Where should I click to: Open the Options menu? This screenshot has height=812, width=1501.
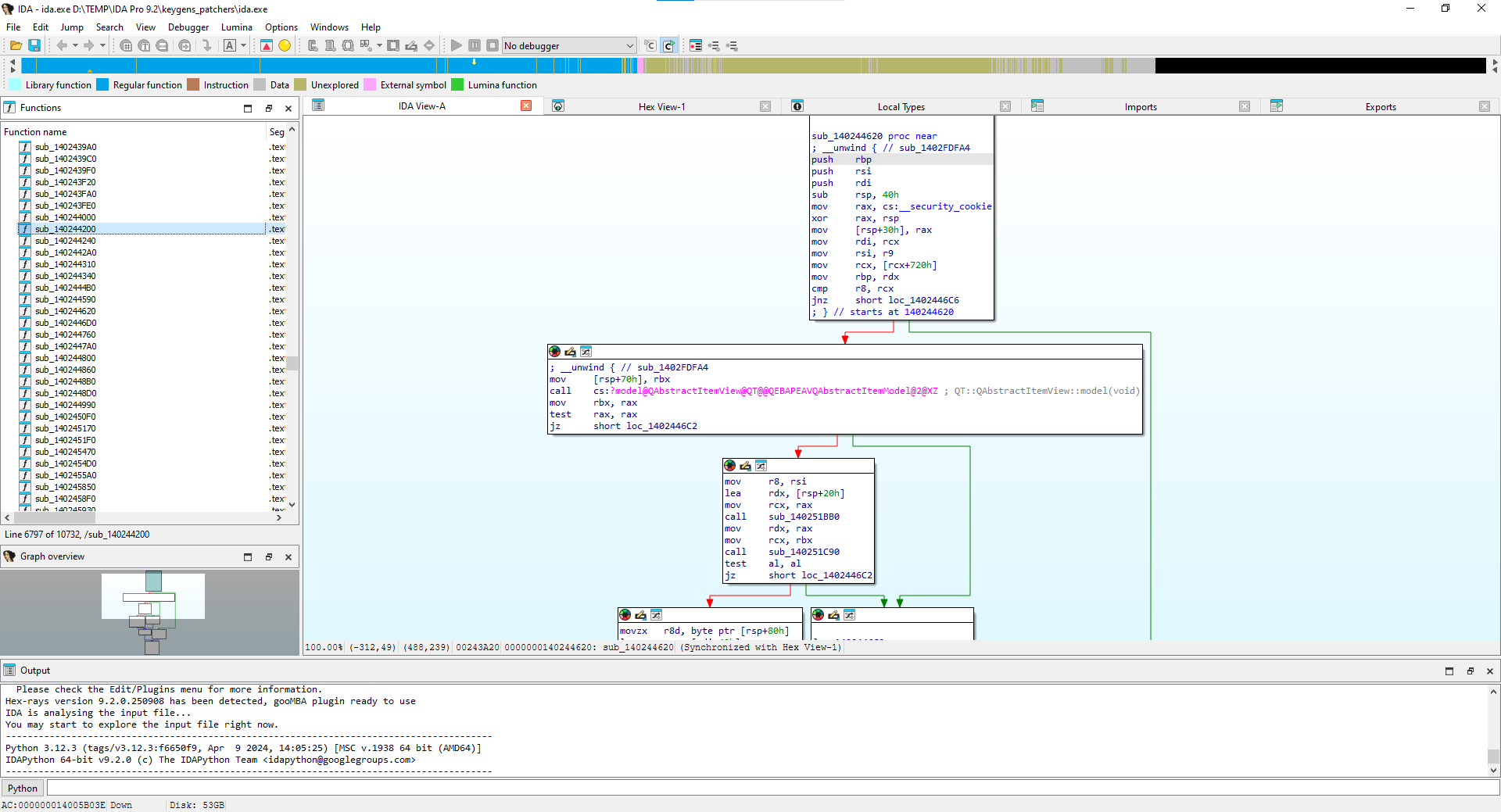pyautogui.click(x=281, y=27)
